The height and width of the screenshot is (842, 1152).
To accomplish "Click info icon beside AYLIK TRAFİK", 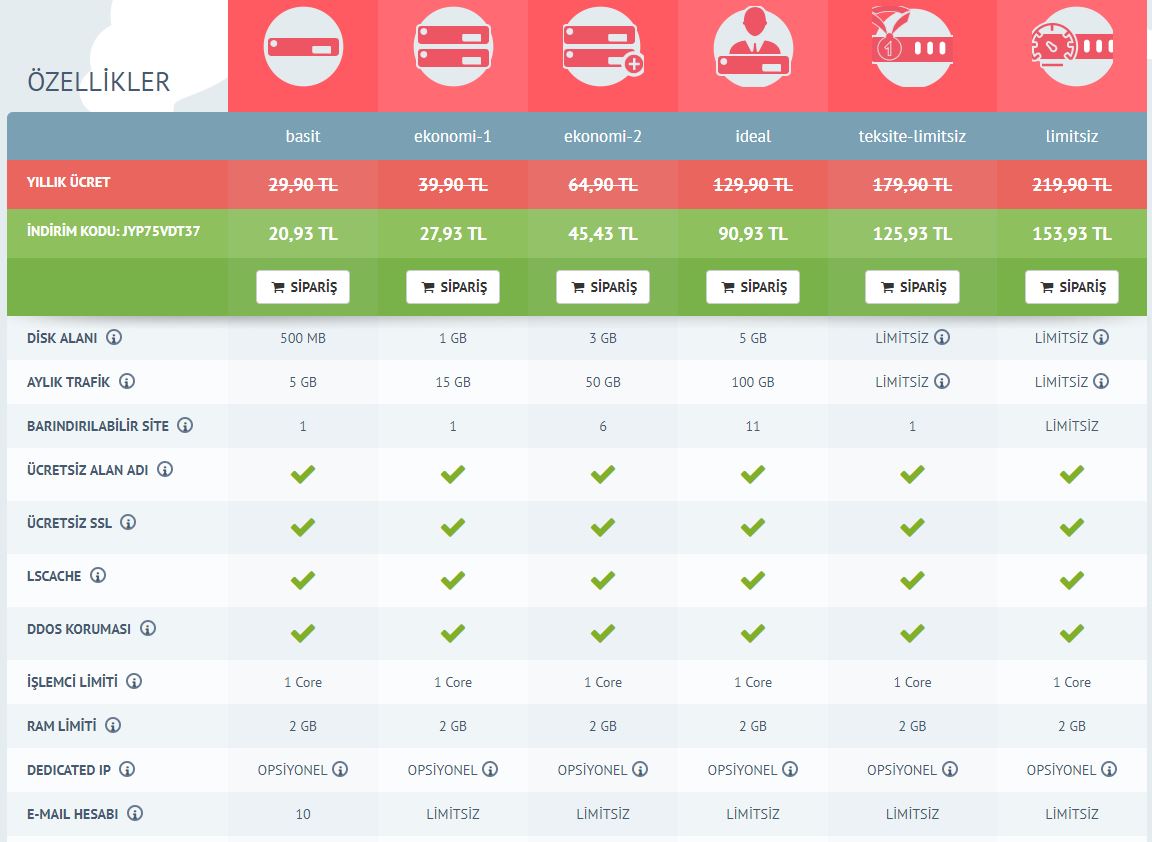I will pyautogui.click(x=127, y=381).
